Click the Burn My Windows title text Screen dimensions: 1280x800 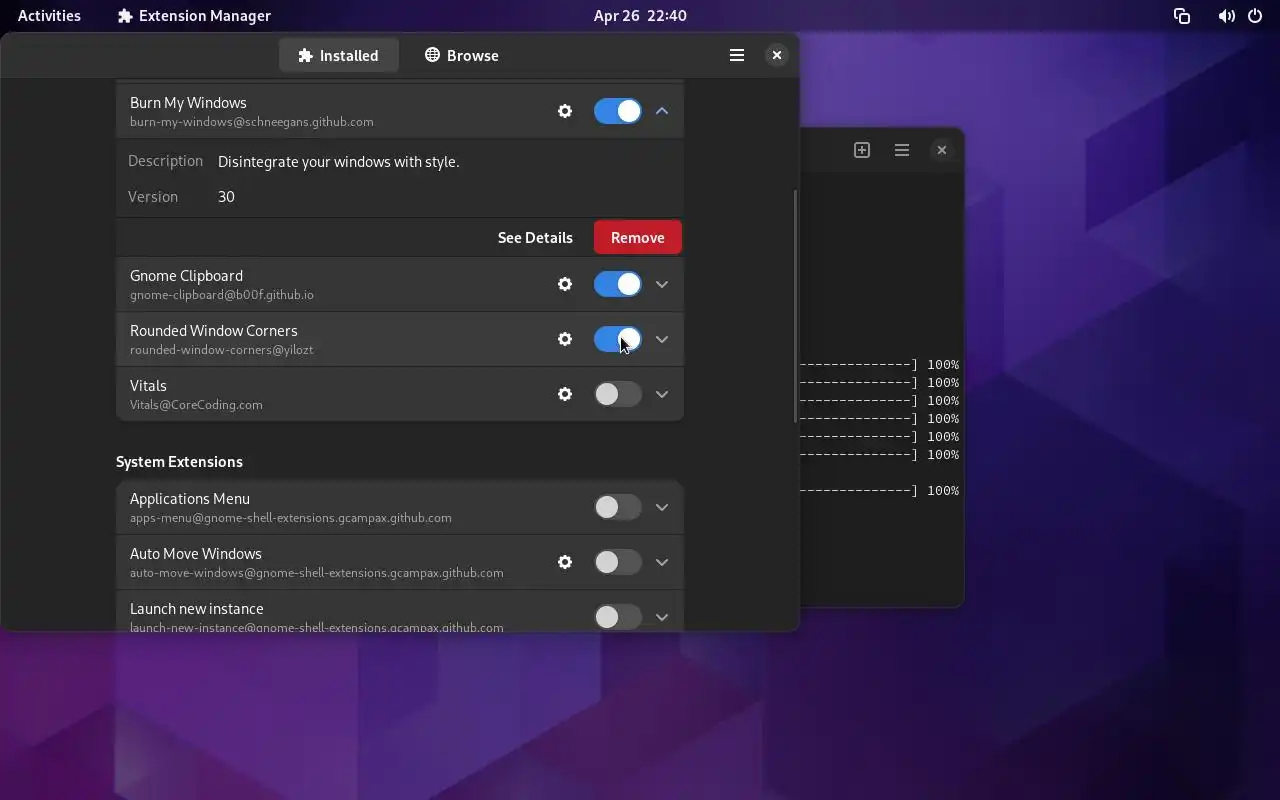pos(188,103)
